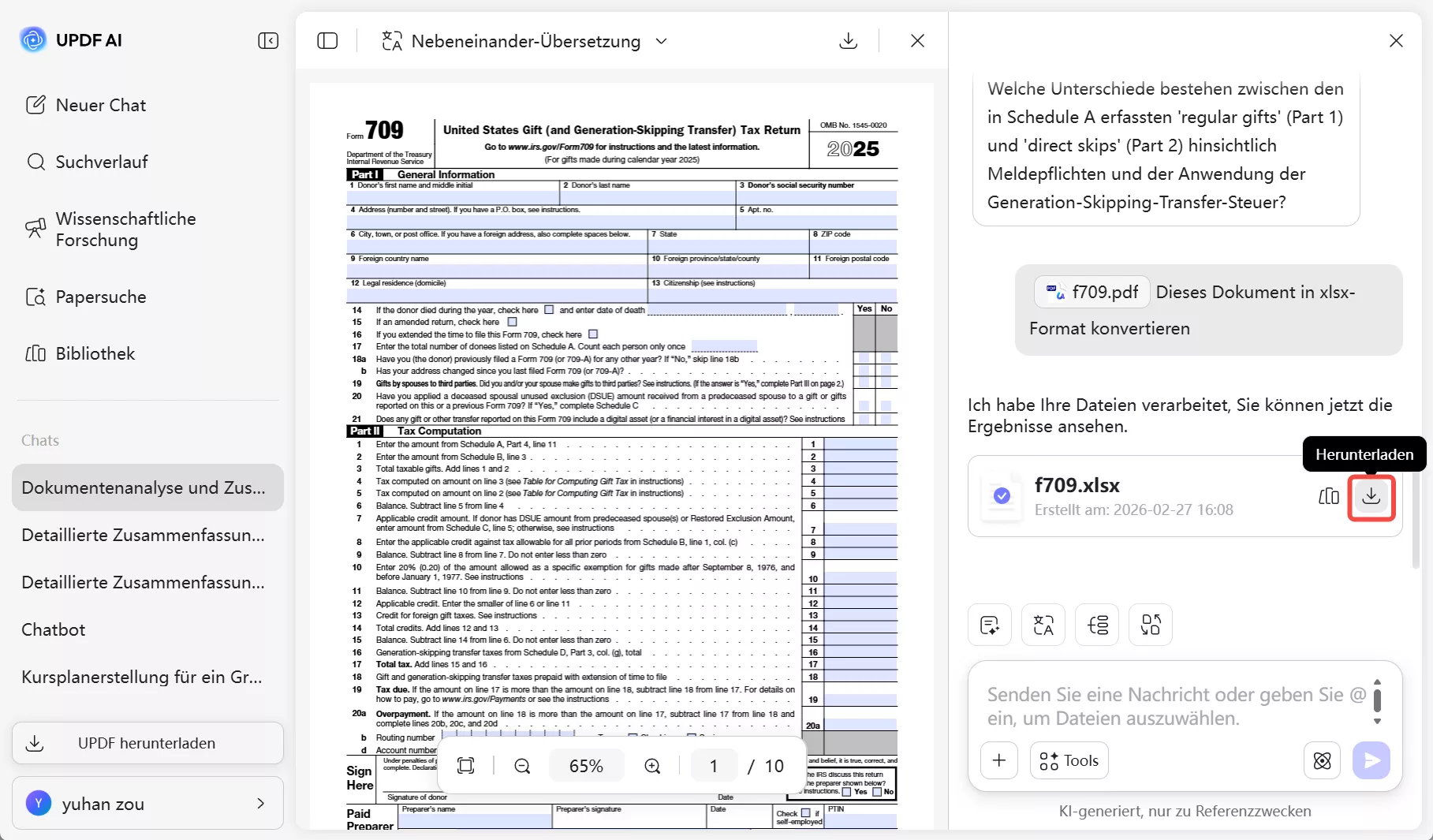Open the Tools dropdown in the chat bar
This screenshot has width=1433, height=840.
[1069, 760]
